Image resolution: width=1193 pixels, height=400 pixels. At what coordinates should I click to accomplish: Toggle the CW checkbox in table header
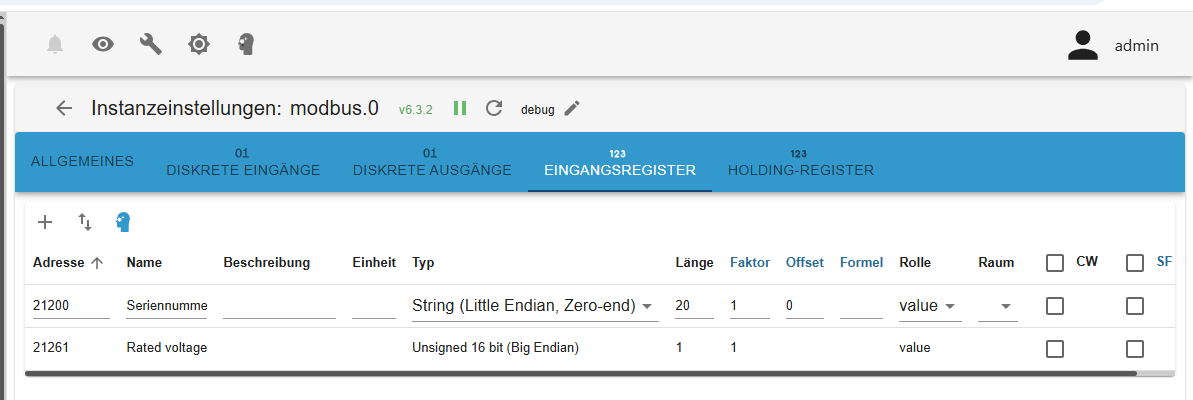tap(1055, 263)
